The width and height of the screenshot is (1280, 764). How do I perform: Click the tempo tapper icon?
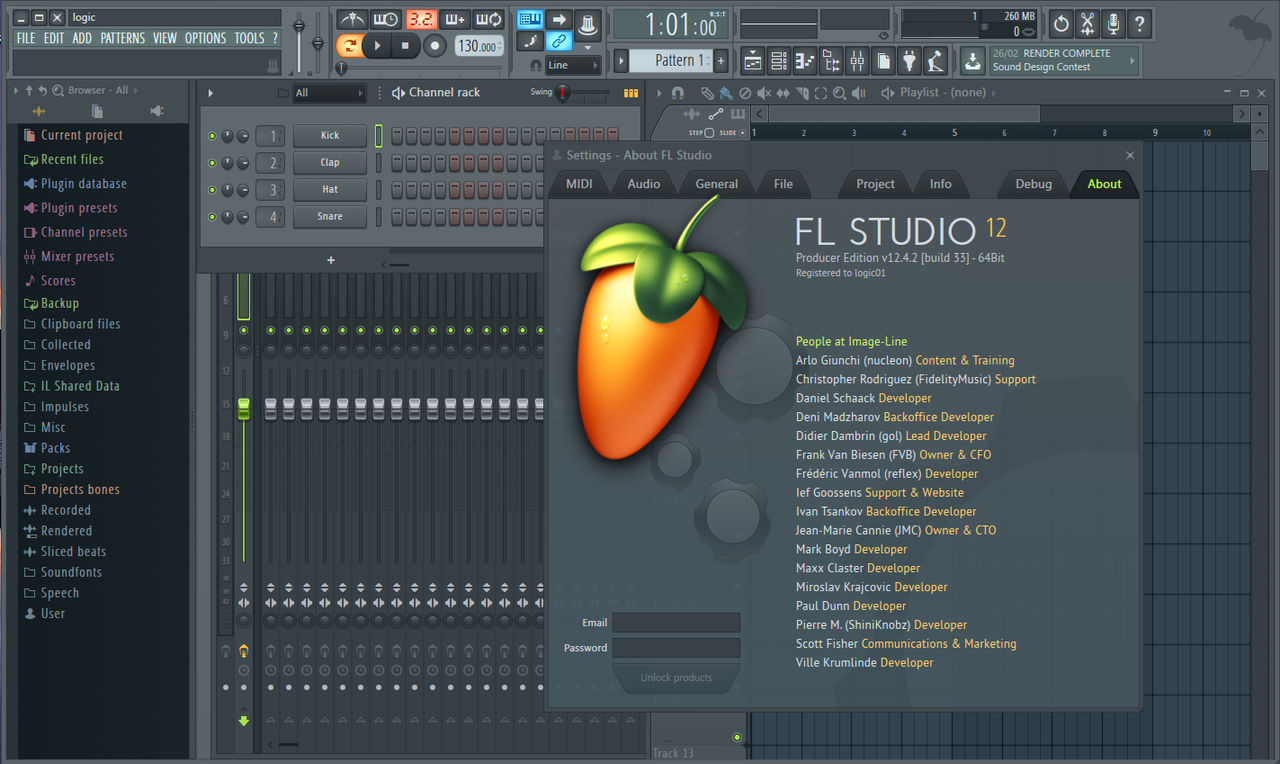coord(935,61)
